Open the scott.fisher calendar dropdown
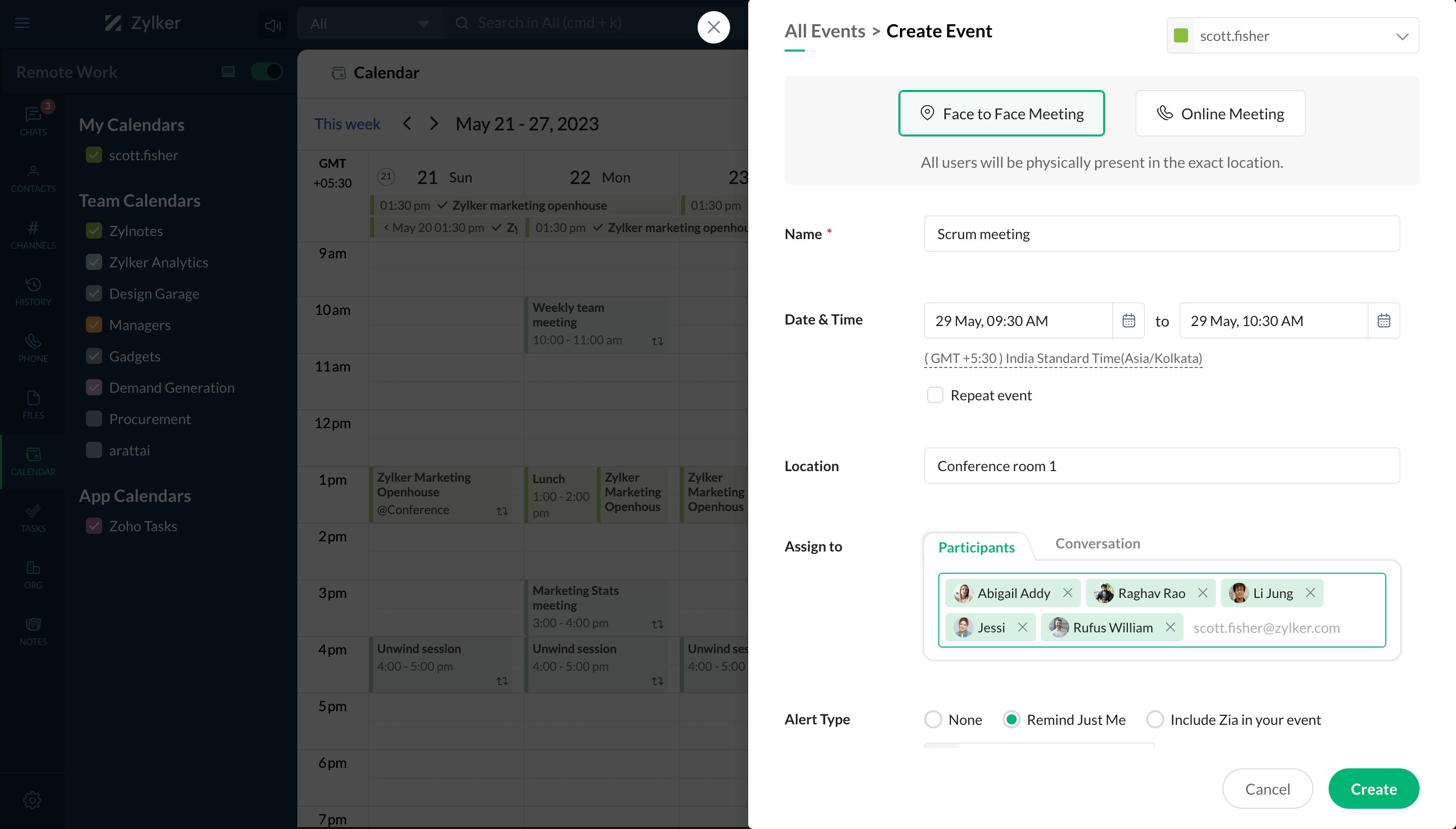 [1293, 35]
